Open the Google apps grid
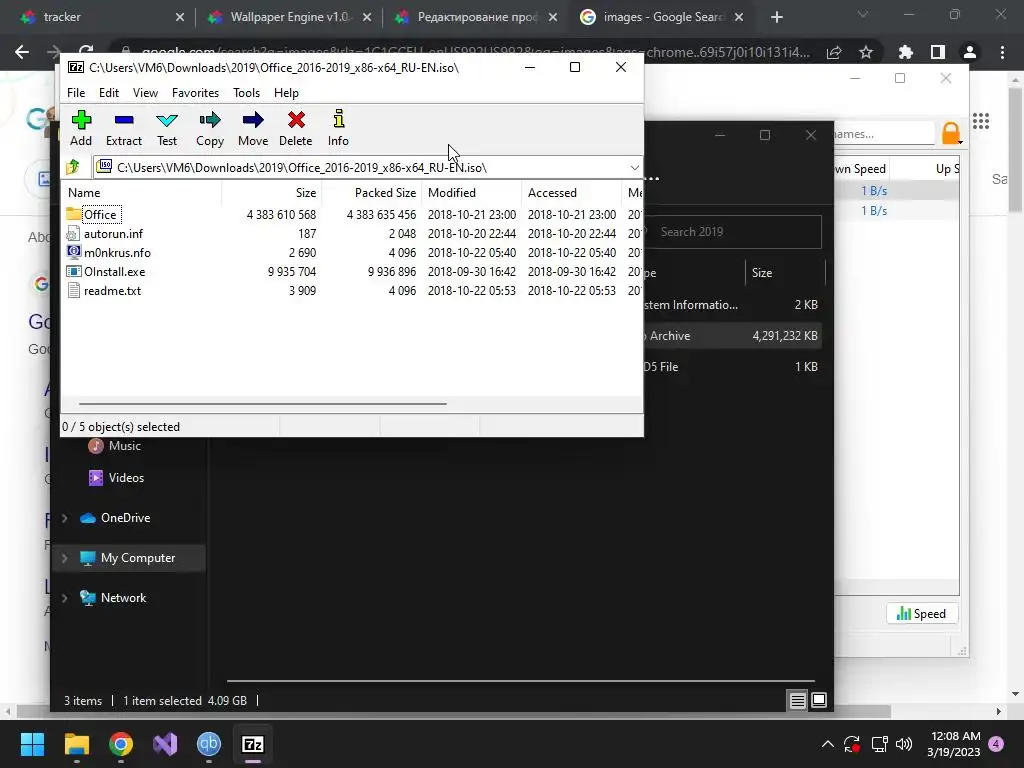Image resolution: width=1024 pixels, height=768 pixels. 981,121
